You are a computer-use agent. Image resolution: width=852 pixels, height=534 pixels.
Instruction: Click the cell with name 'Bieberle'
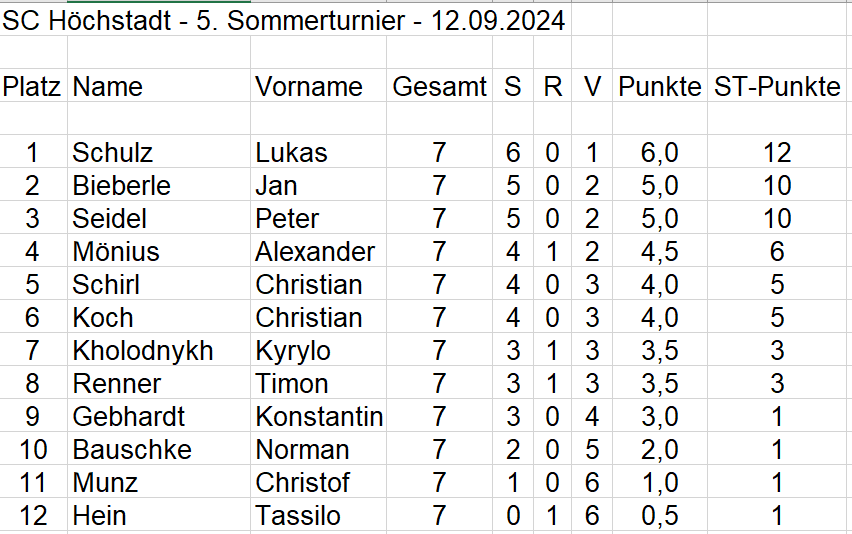click(121, 186)
